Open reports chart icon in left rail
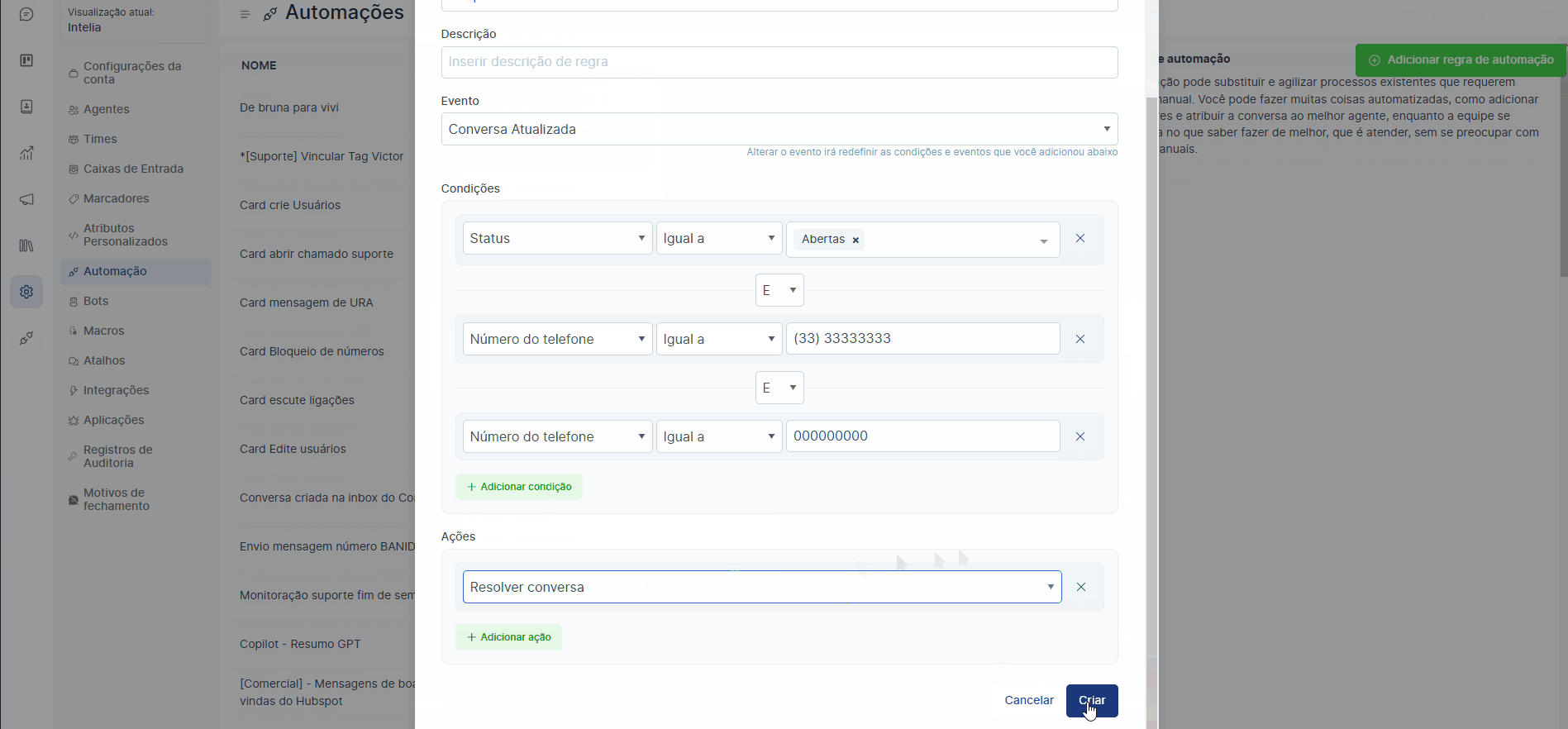 pyautogui.click(x=26, y=153)
